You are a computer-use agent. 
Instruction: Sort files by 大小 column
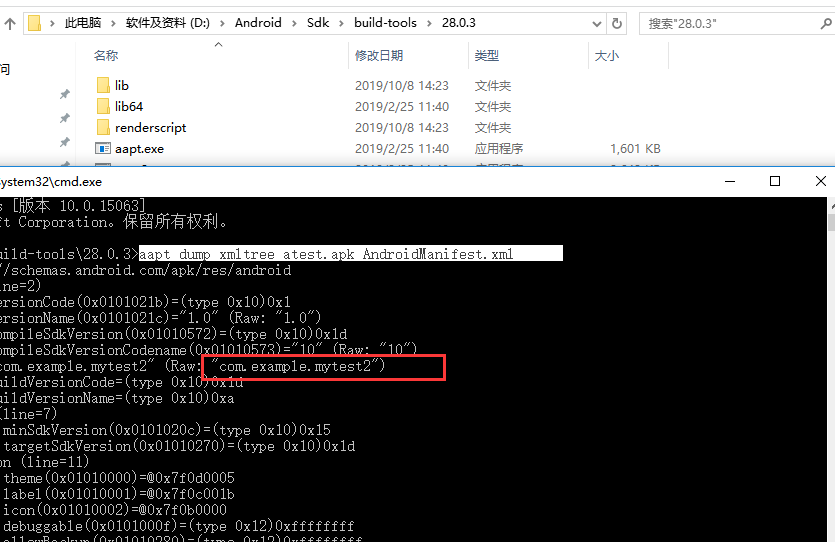607,55
